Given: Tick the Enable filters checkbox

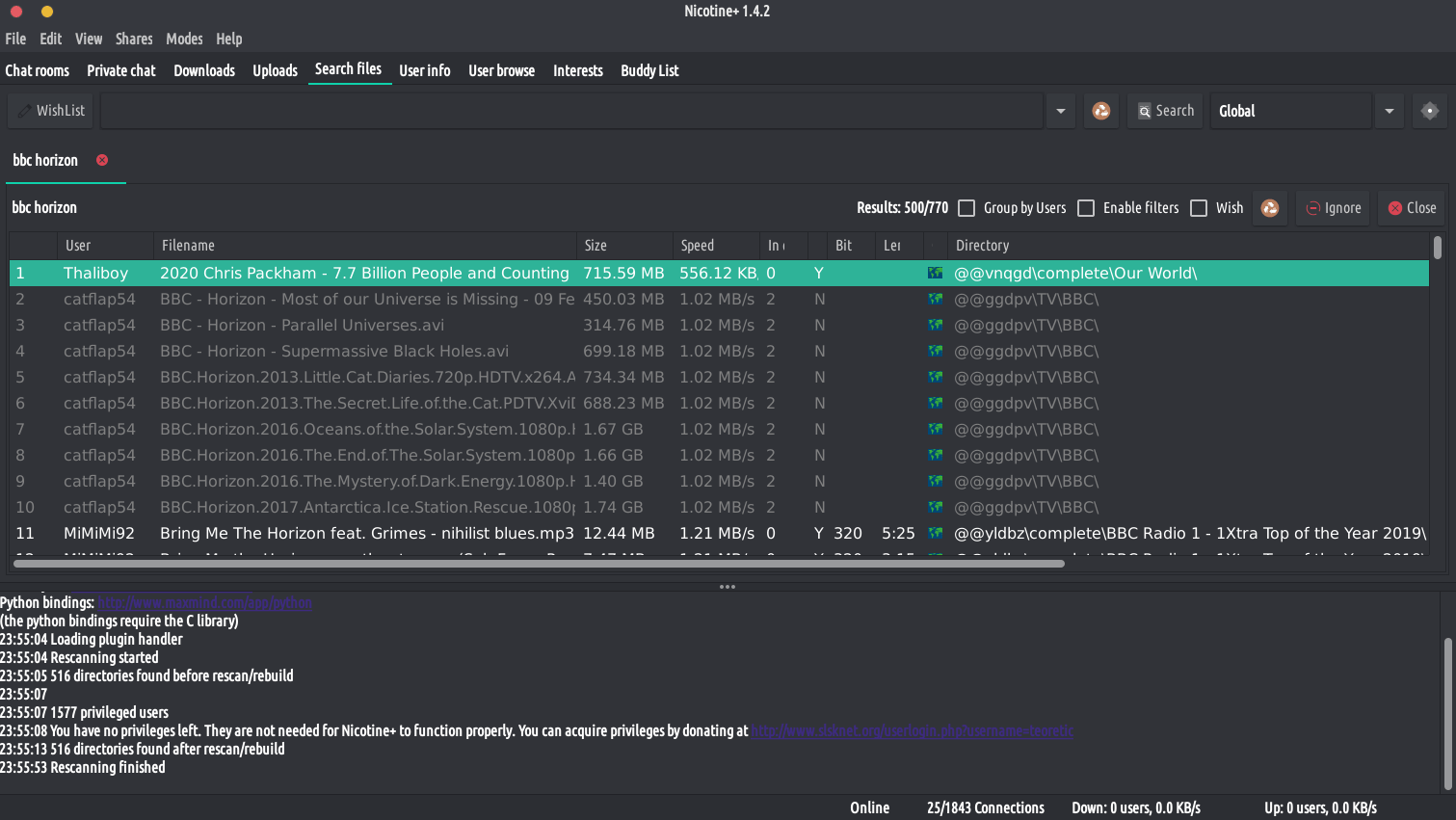Looking at the screenshot, I should pyautogui.click(x=1086, y=208).
